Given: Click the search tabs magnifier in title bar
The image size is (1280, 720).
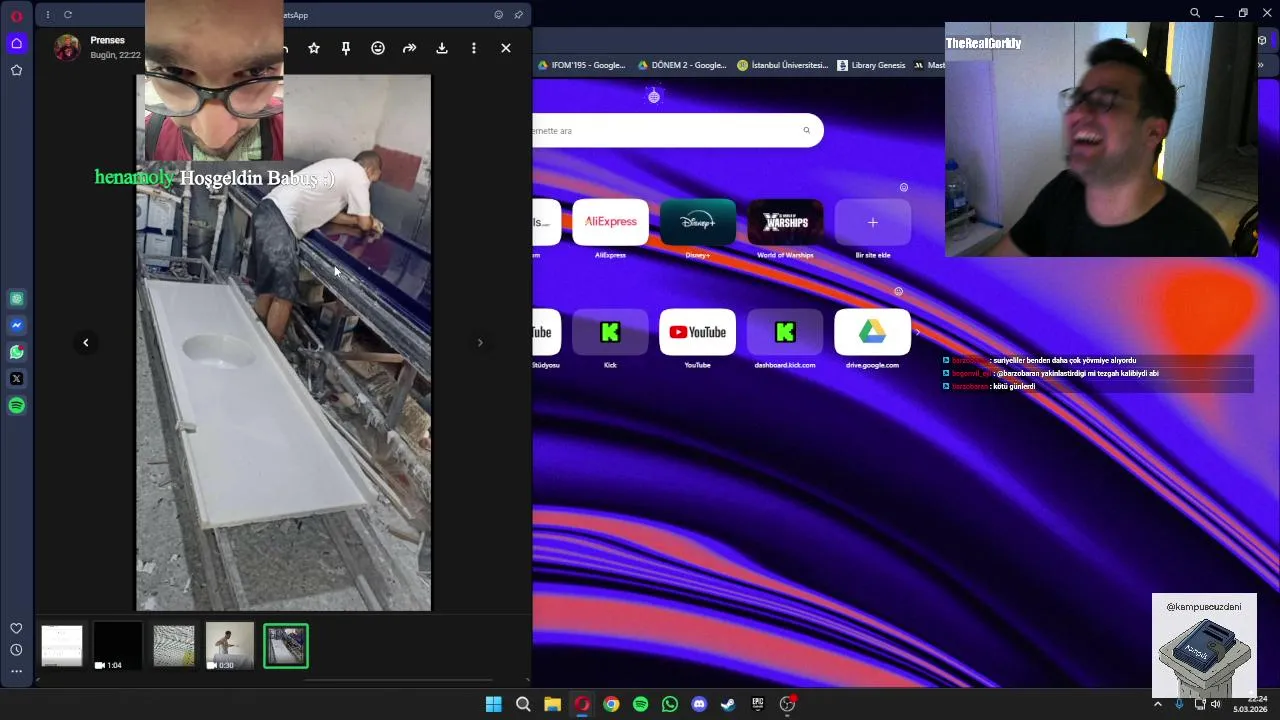Looking at the screenshot, I should [x=1195, y=13].
